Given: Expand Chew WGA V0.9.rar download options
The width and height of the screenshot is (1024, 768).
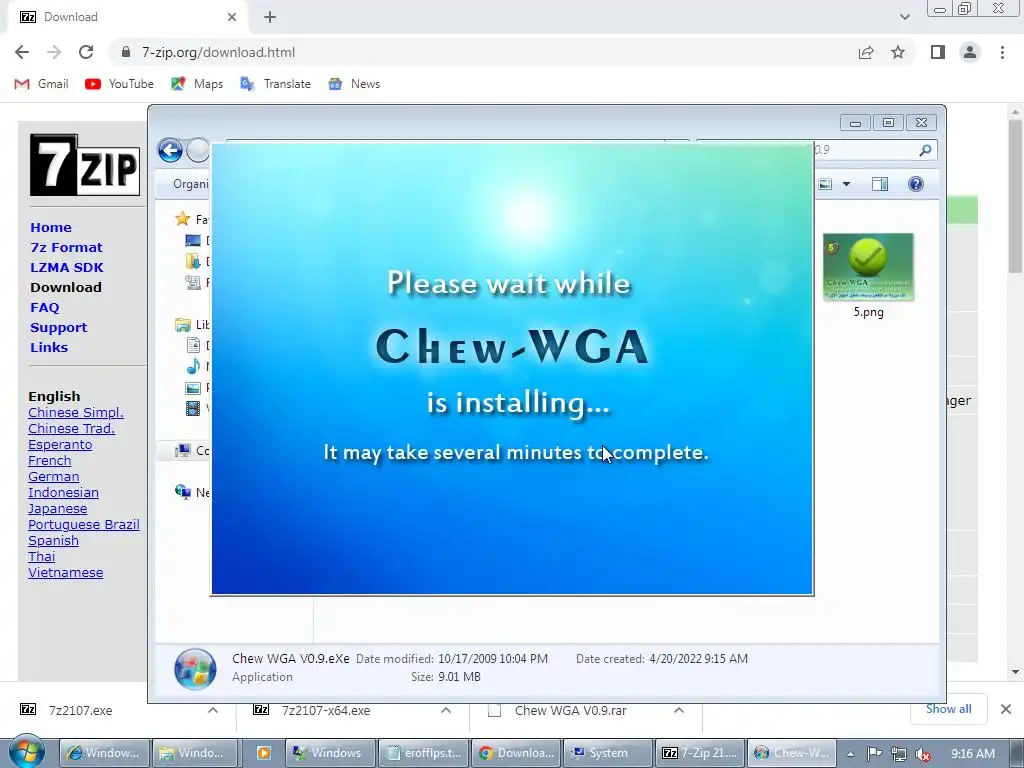Looking at the screenshot, I should tap(679, 710).
